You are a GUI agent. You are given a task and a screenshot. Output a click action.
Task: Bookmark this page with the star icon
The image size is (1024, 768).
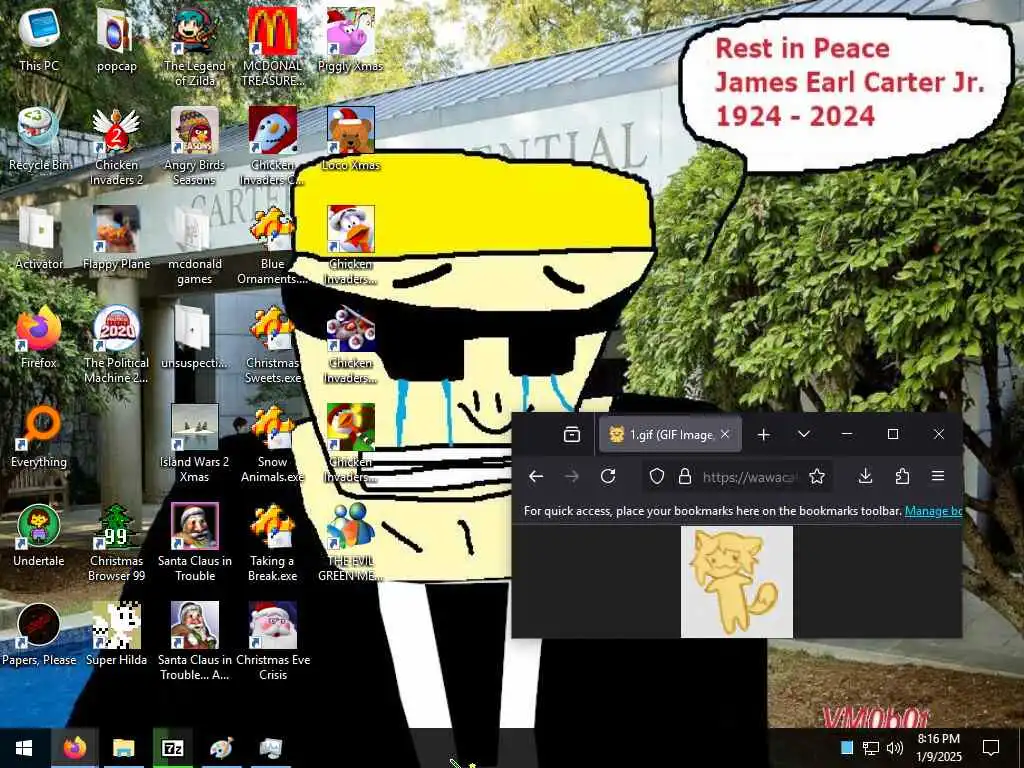point(816,477)
